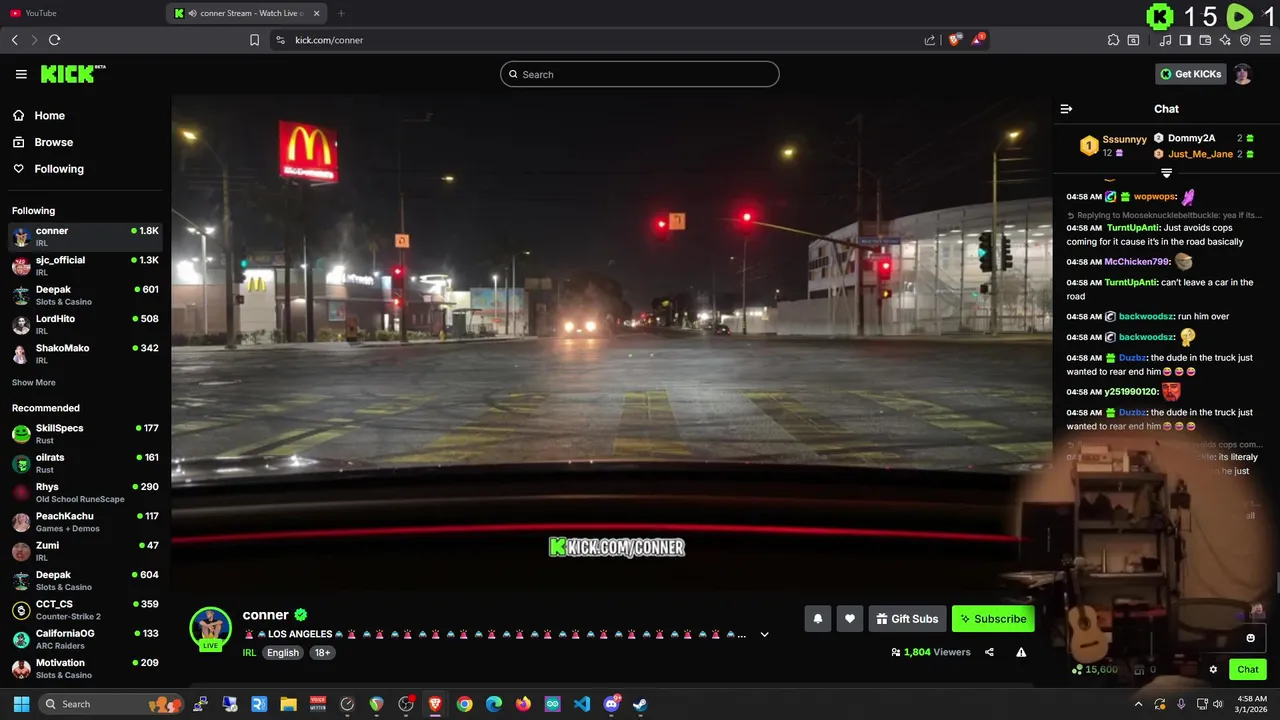The image size is (1280, 720).
Task: Open CaliforniaOG ARC Raiders channel
Action: 85,639
